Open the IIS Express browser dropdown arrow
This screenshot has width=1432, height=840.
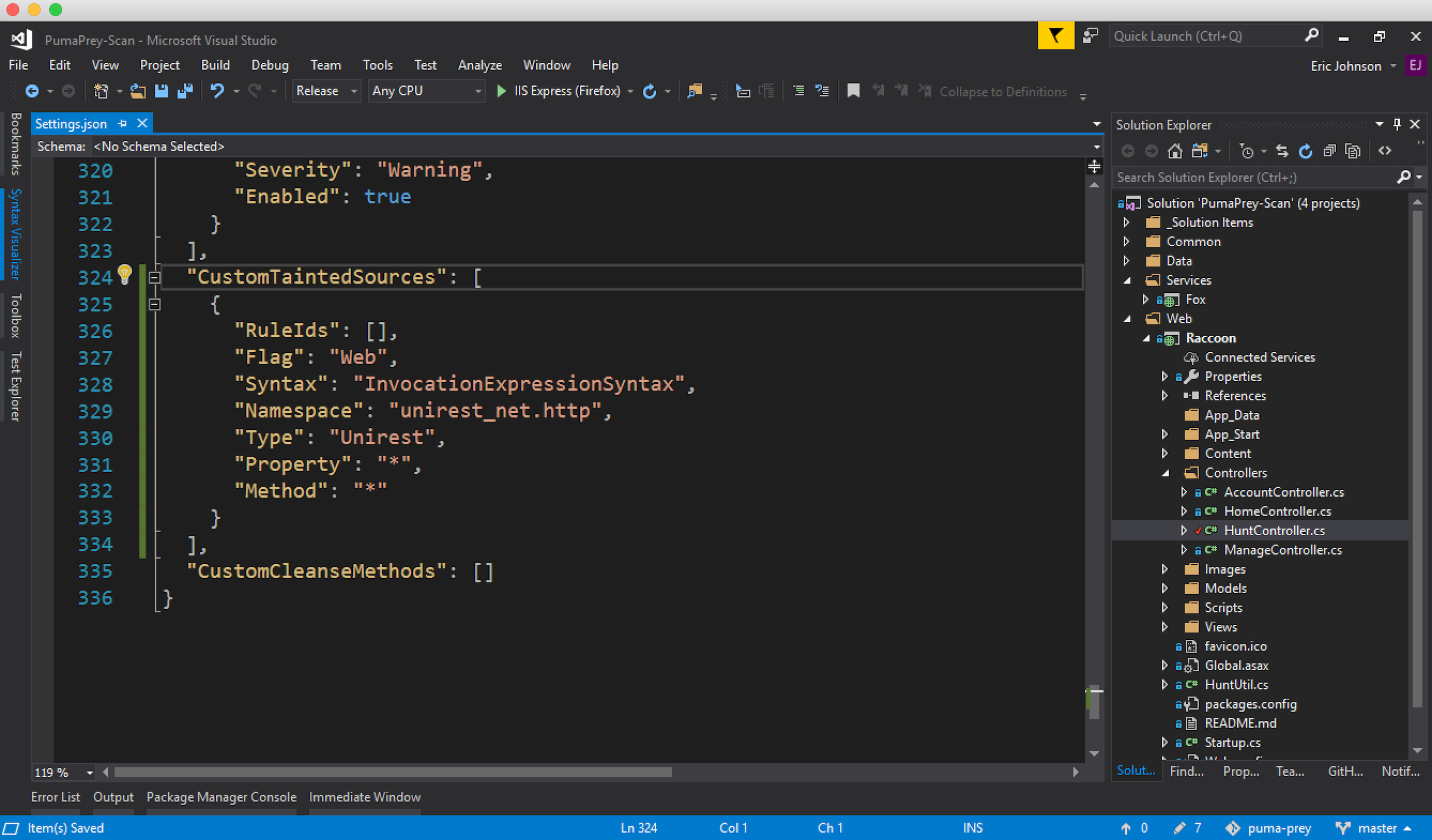(x=630, y=91)
